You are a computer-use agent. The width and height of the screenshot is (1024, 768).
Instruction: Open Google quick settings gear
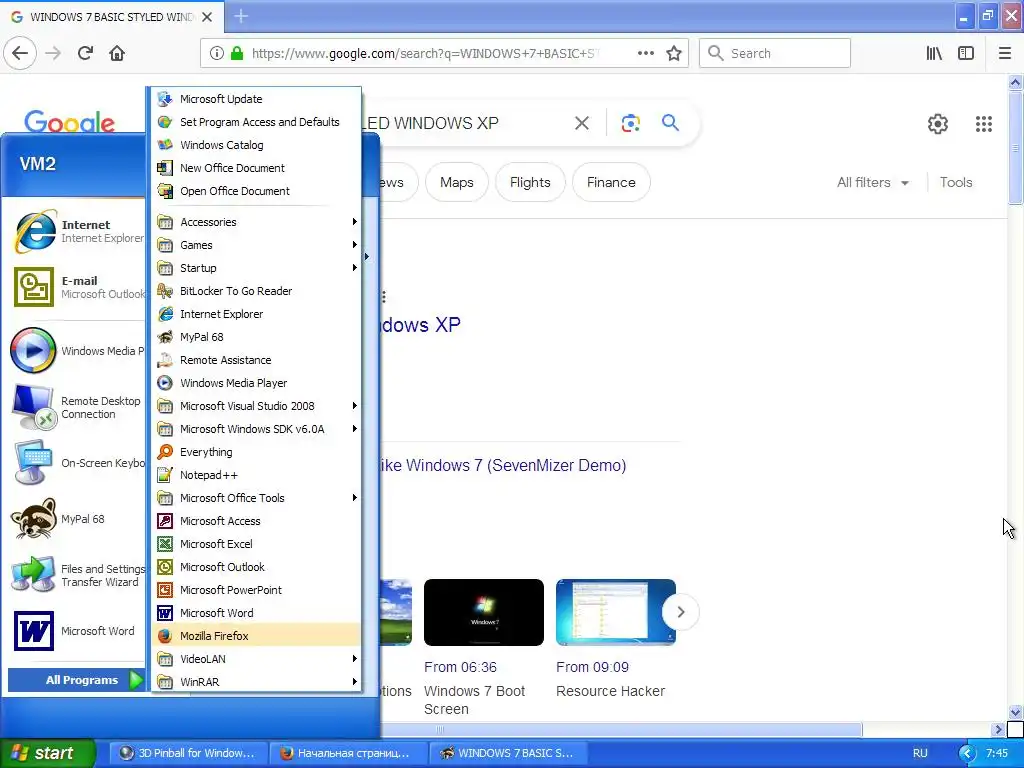tap(938, 123)
